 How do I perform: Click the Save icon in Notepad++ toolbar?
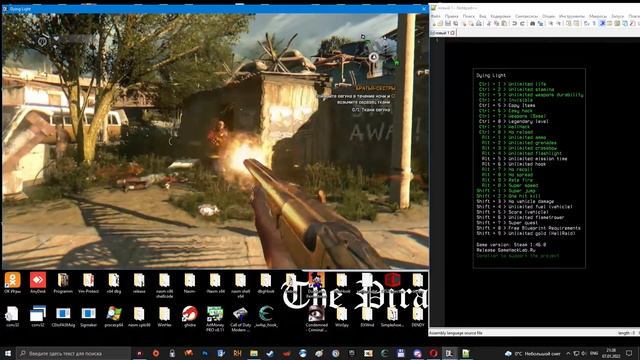pos(448,24)
